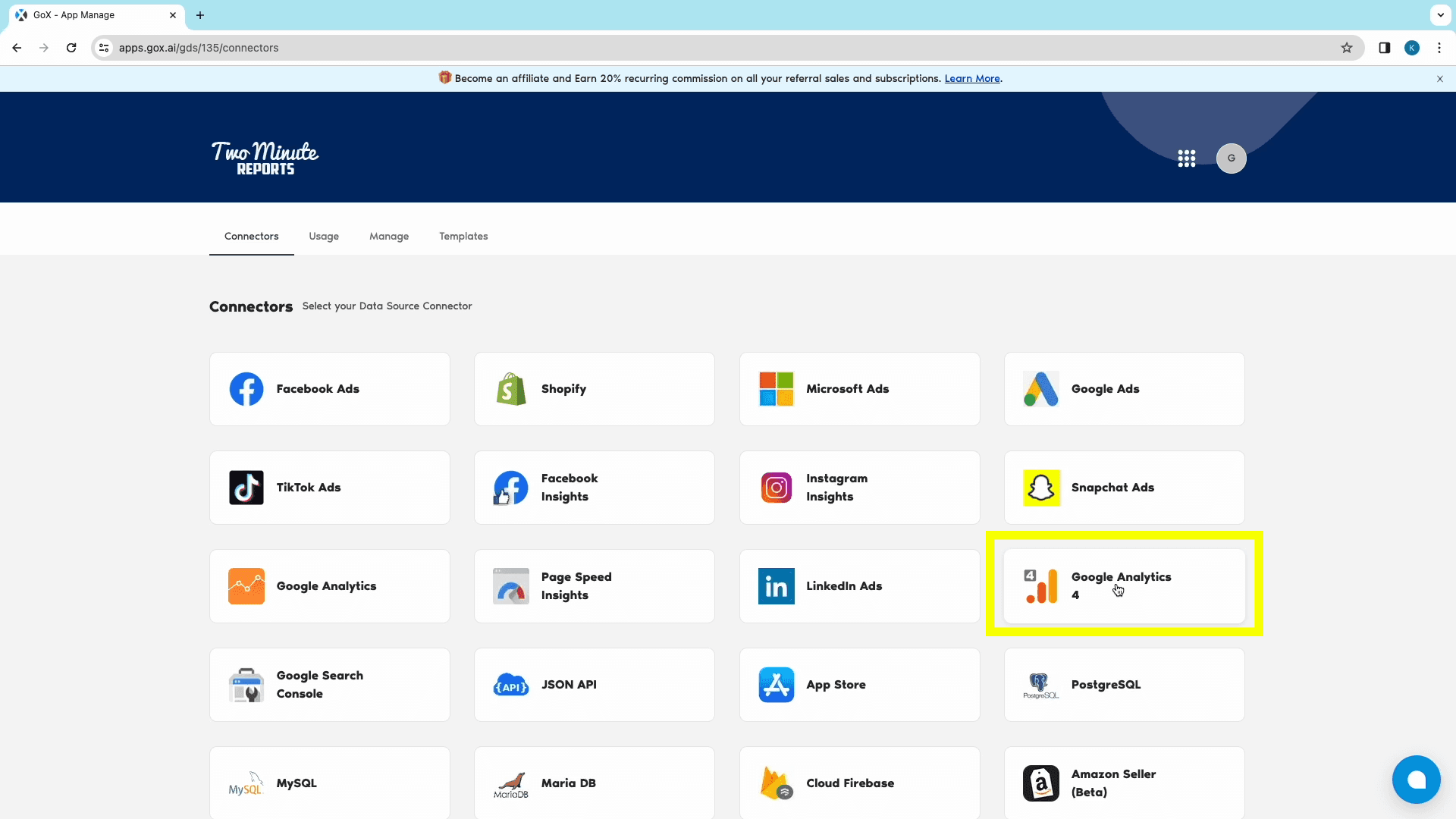Open the MySQL dolphin icon
The height and width of the screenshot is (819, 1456).
[x=246, y=783]
